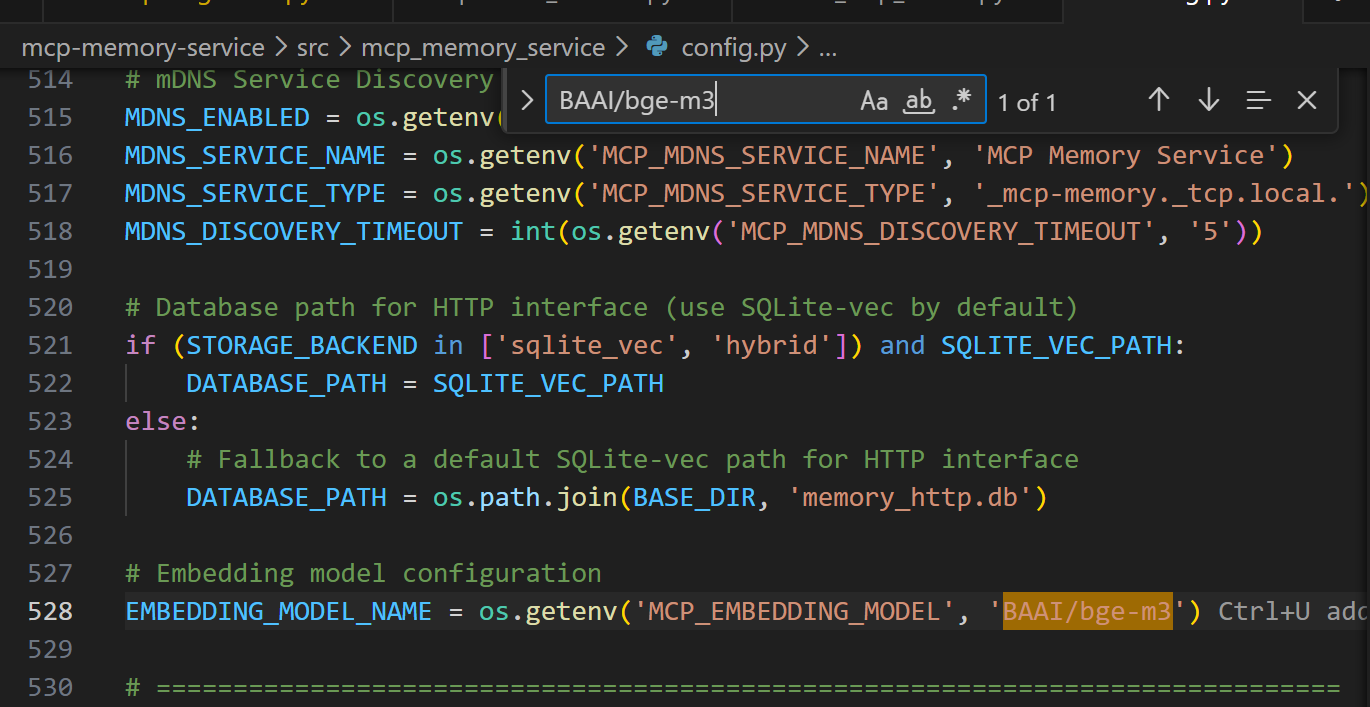1370x707 pixels.
Task: Click '# Embedding model configuration' comment
Action: (363, 573)
